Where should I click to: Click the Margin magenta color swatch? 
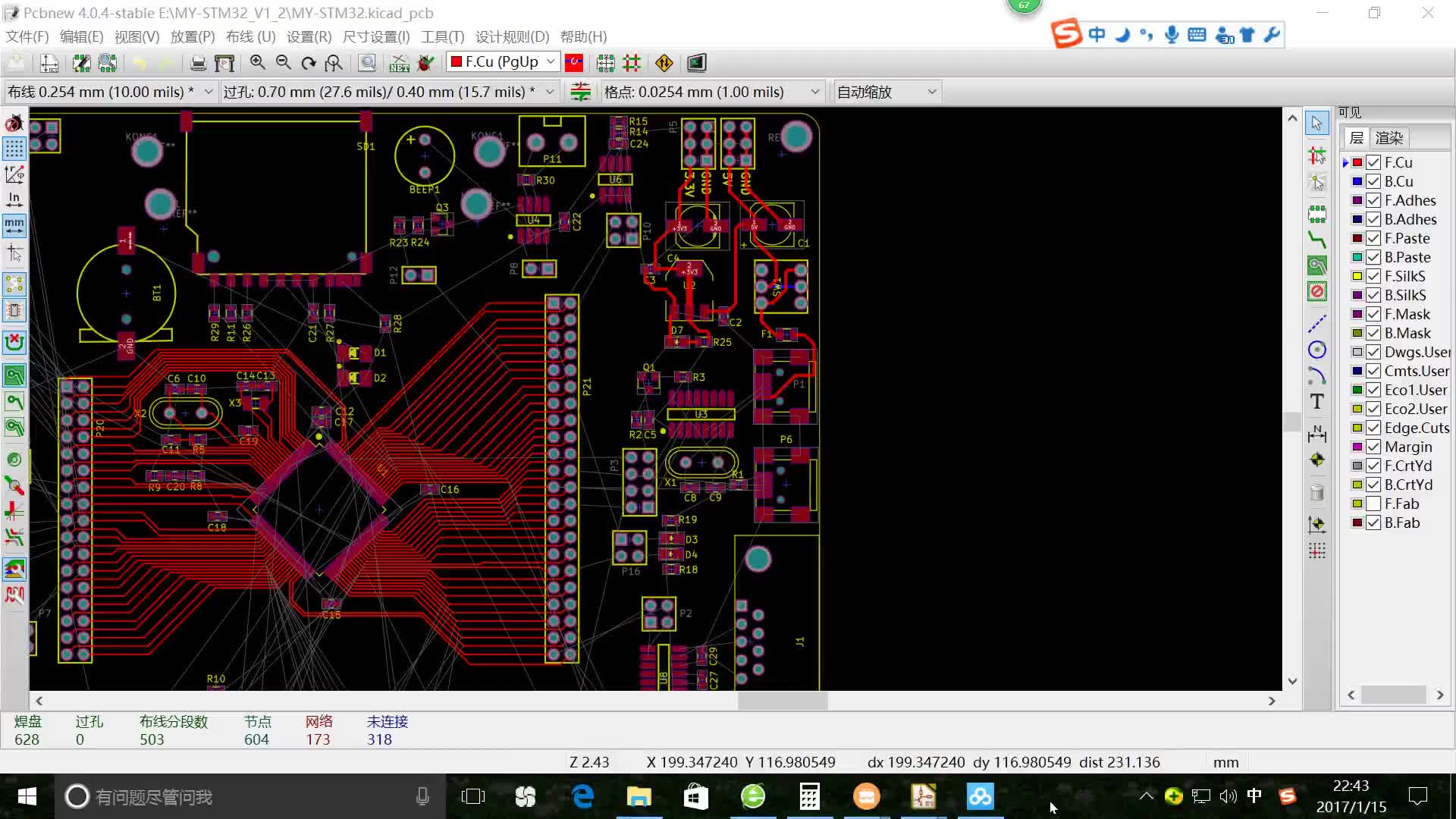pos(1357,447)
